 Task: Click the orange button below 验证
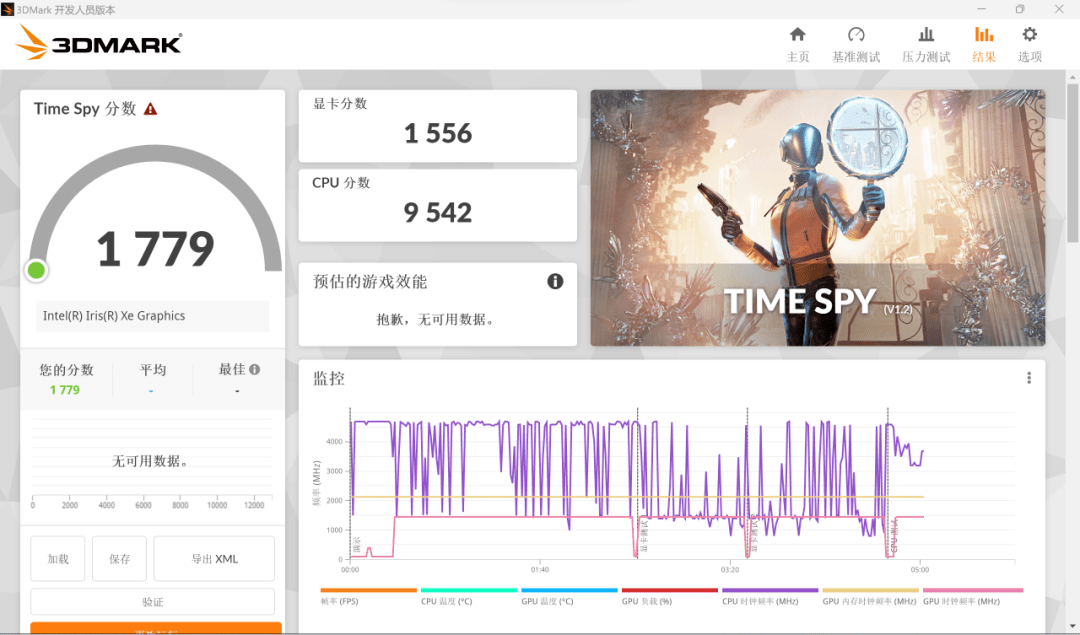(156, 628)
